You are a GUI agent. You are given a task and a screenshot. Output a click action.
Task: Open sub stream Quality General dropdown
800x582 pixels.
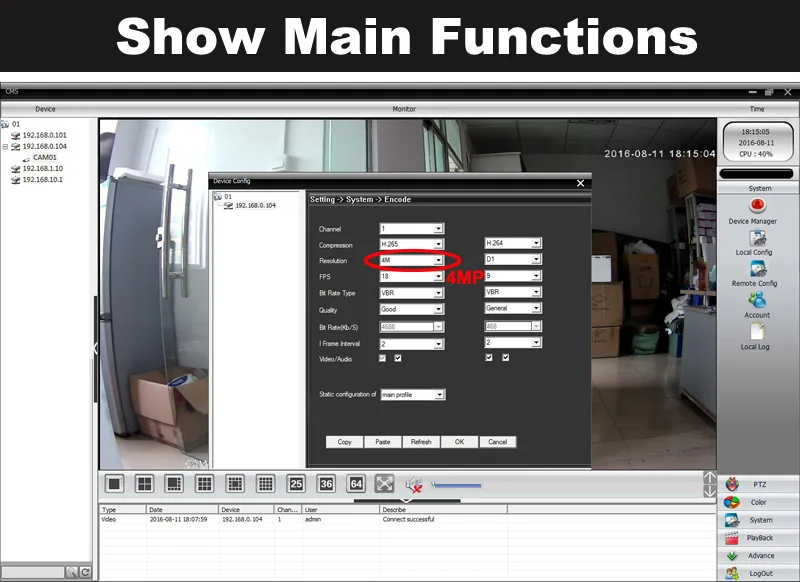pyautogui.click(x=513, y=308)
